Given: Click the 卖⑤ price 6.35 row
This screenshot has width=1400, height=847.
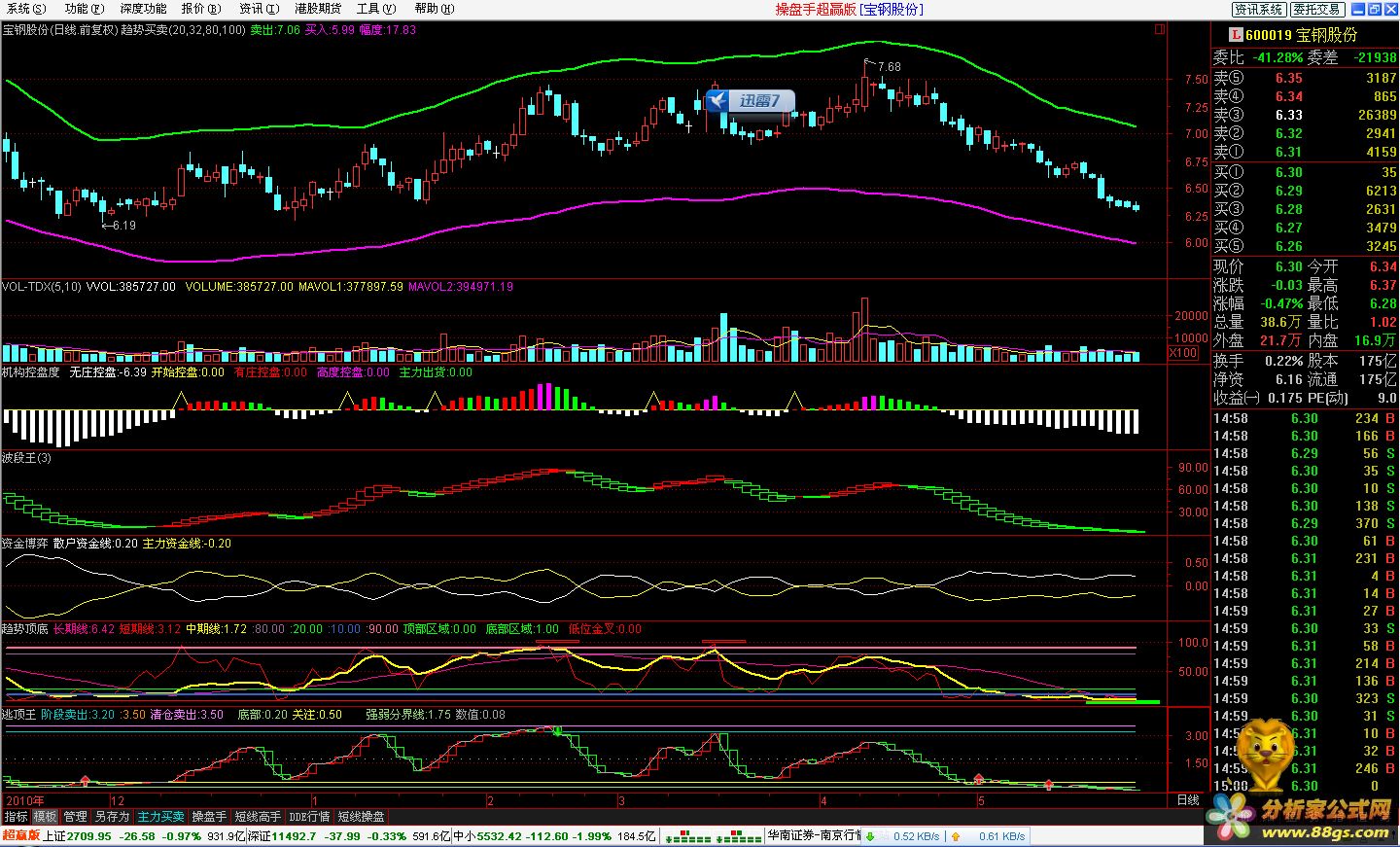Looking at the screenshot, I should (x=1305, y=78).
